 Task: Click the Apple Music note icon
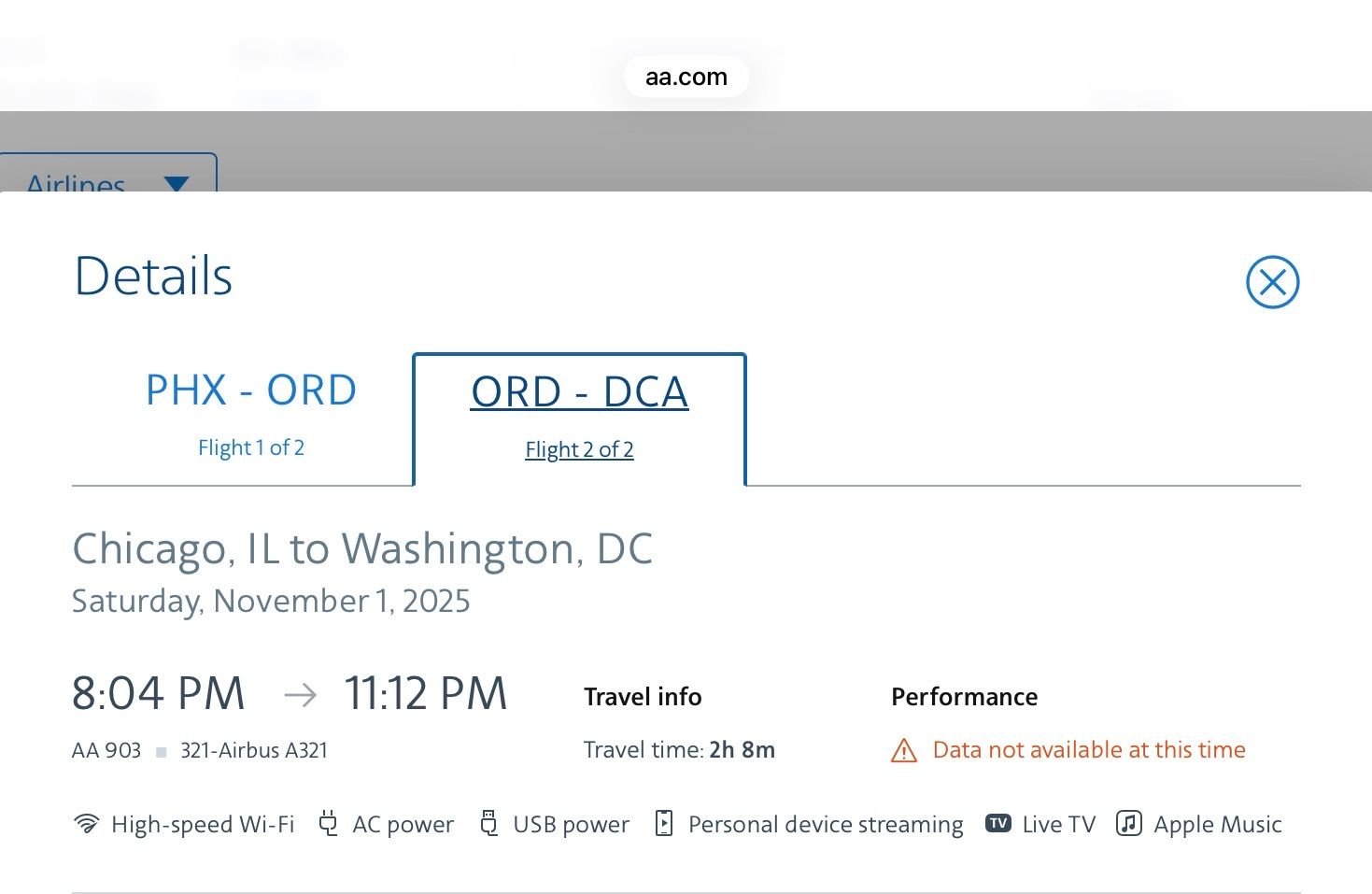[x=1128, y=824]
